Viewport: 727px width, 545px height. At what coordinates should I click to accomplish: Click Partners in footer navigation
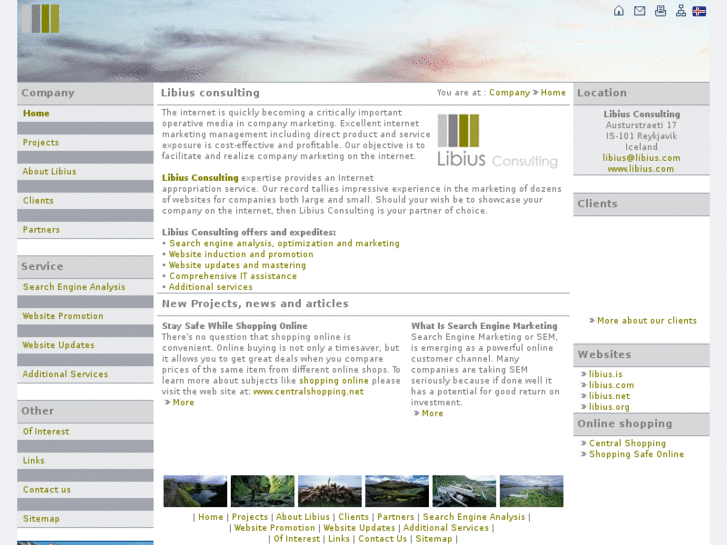pos(395,517)
